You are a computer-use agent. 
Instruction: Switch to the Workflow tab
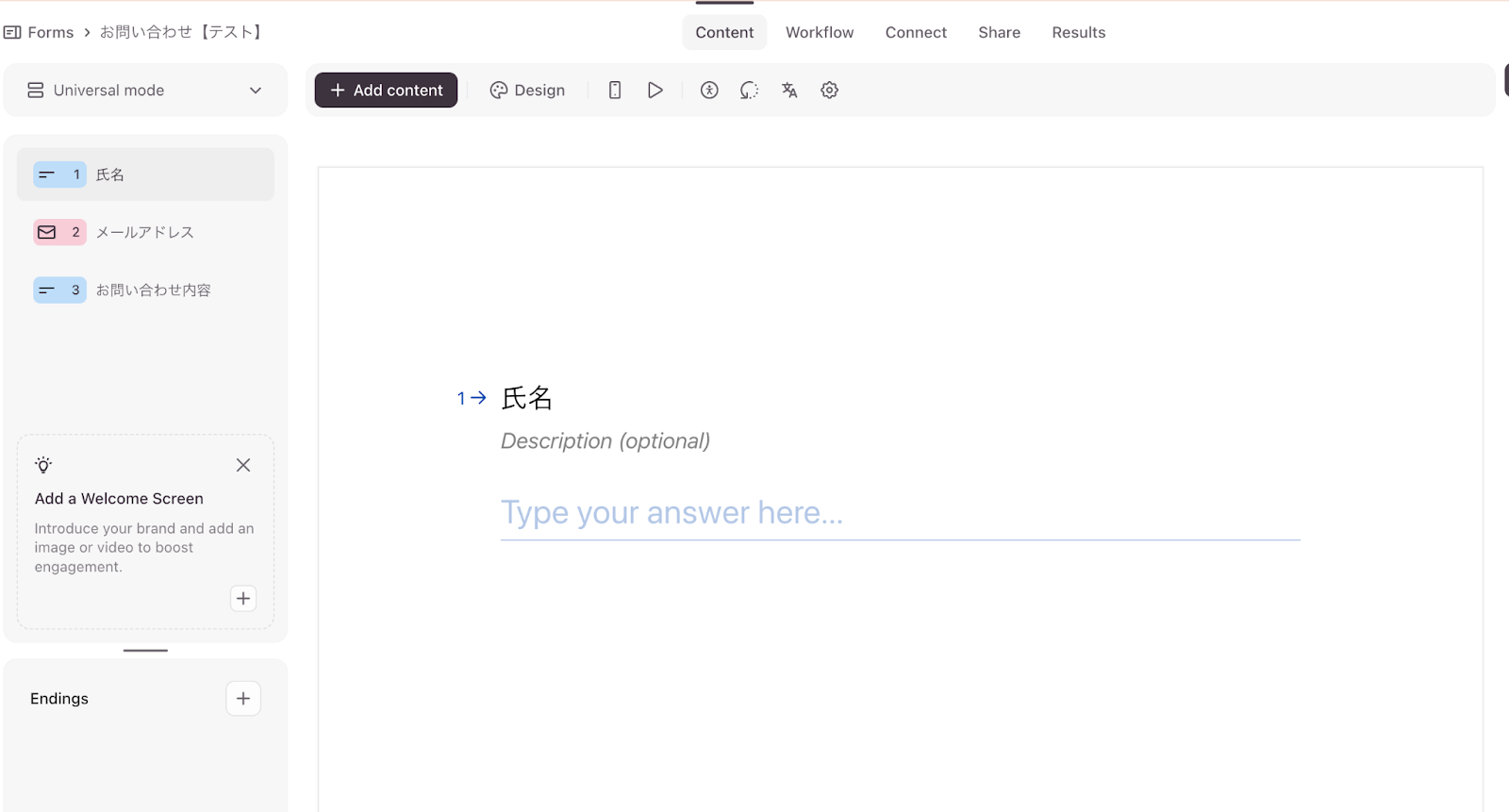click(819, 32)
